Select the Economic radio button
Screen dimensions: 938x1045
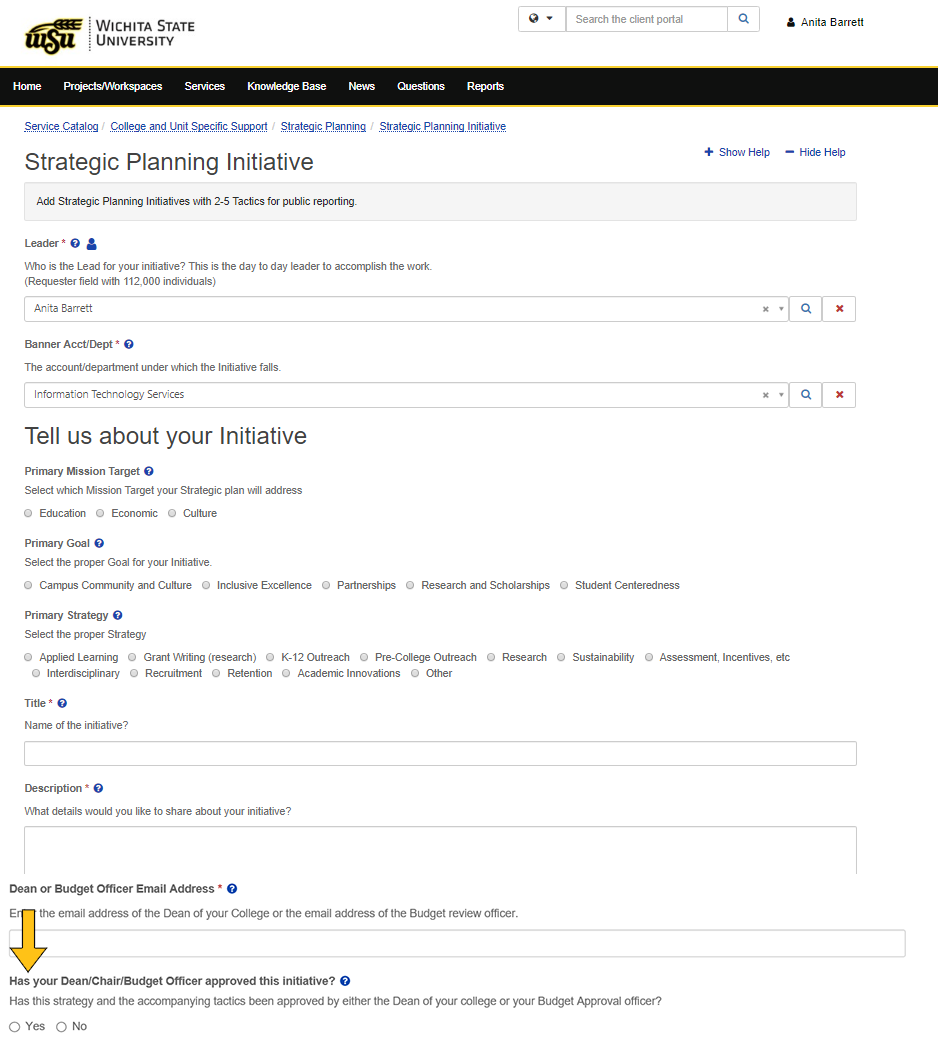click(x=100, y=513)
